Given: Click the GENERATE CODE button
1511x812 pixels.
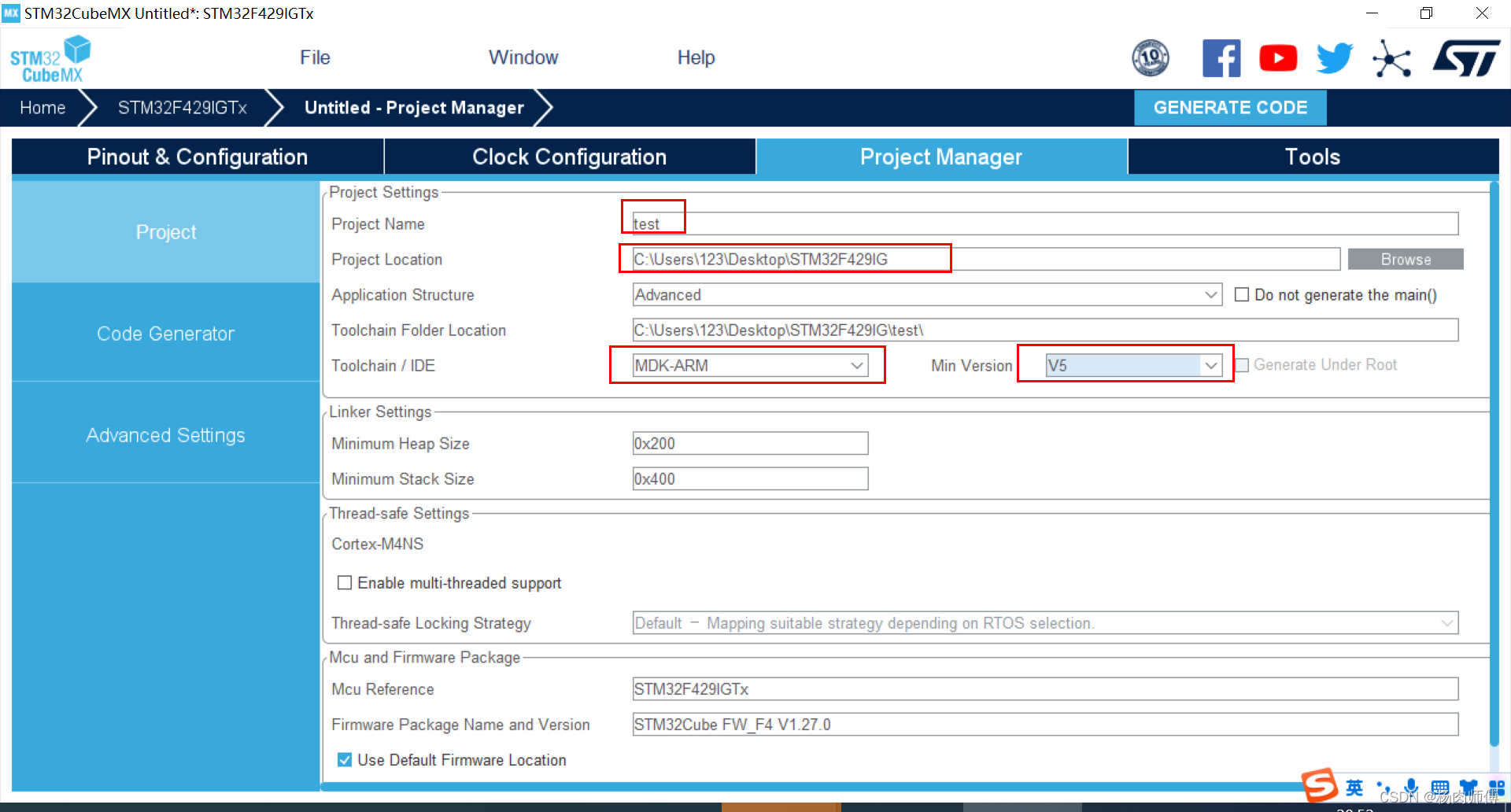Looking at the screenshot, I should (x=1230, y=108).
